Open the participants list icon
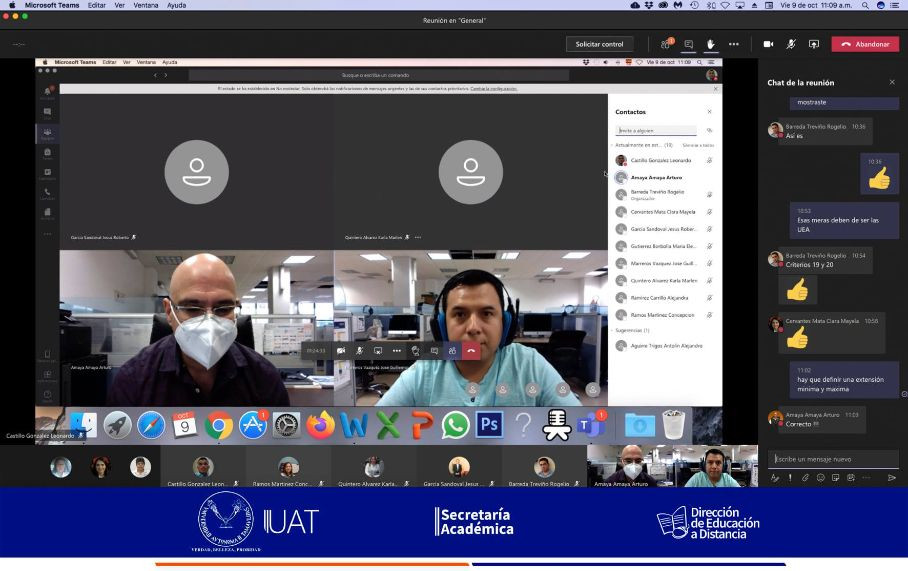 pos(666,44)
